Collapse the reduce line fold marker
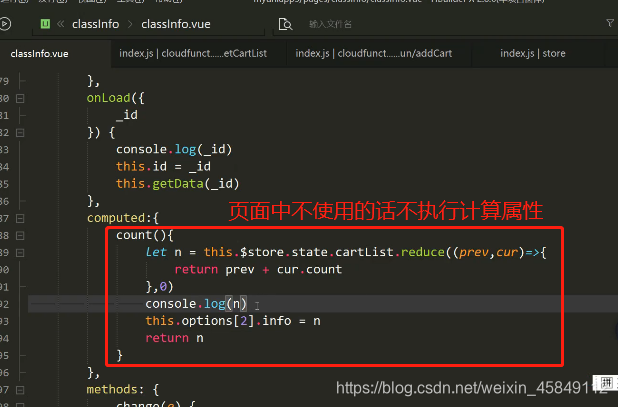The height and width of the screenshot is (407, 618). point(20,253)
